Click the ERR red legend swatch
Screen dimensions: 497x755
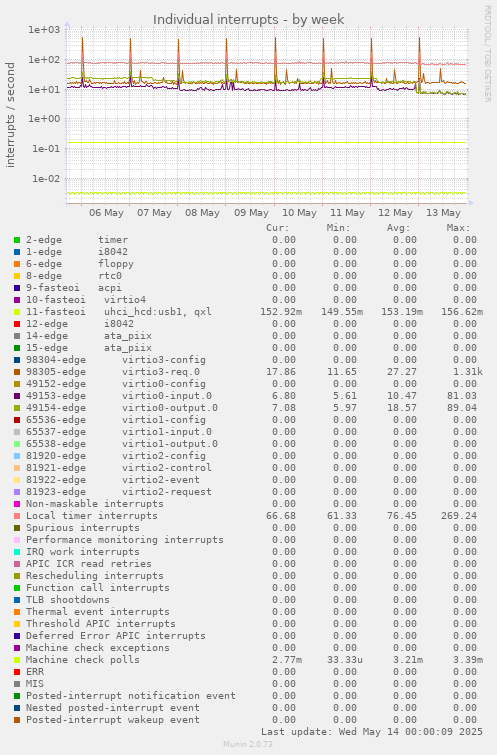click(x=17, y=672)
